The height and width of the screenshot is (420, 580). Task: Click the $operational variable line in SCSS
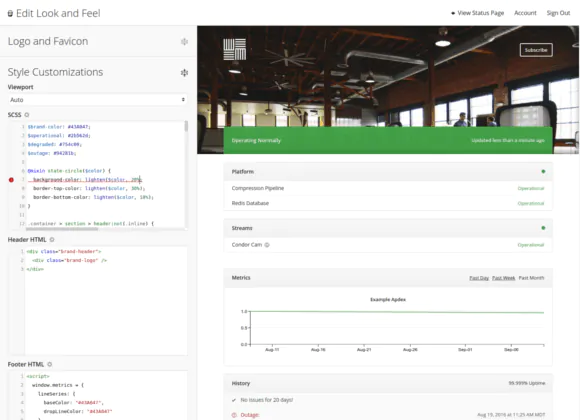59,135
